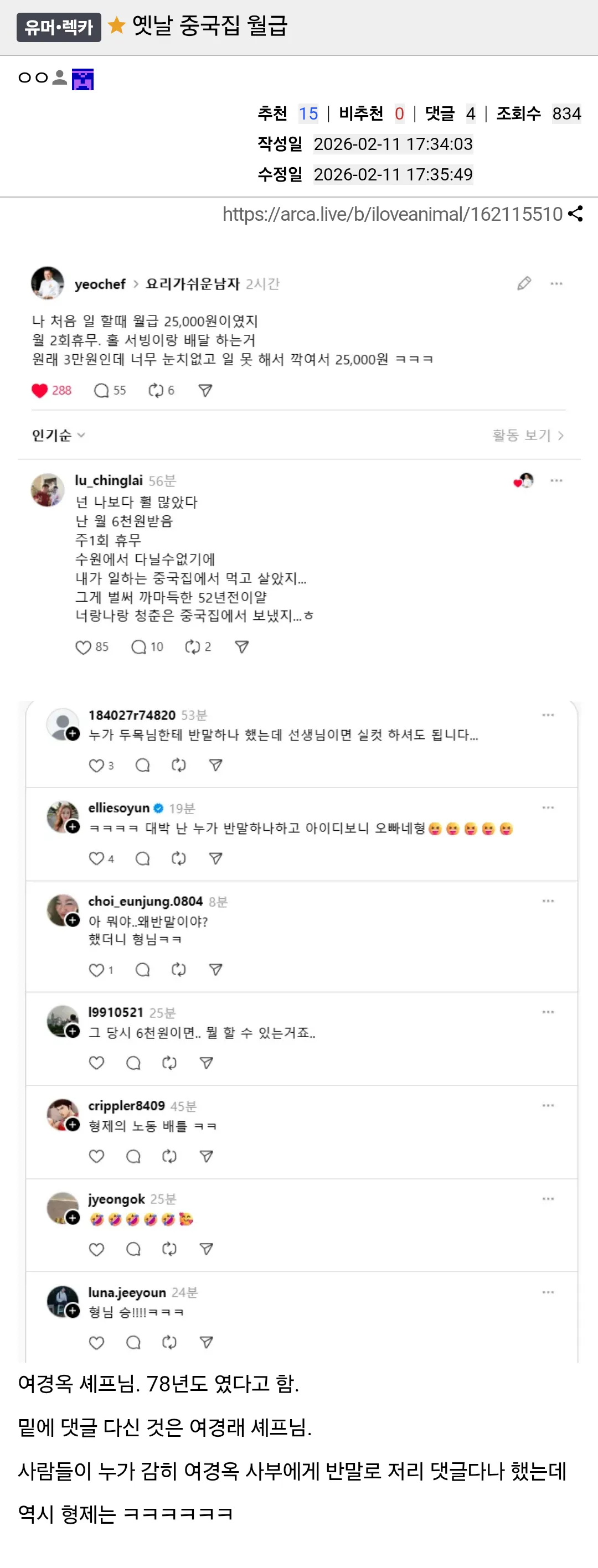Send l9910521's comment with the paper plane icon
The width and height of the screenshot is (598, 1568).
coord(207,1063)
